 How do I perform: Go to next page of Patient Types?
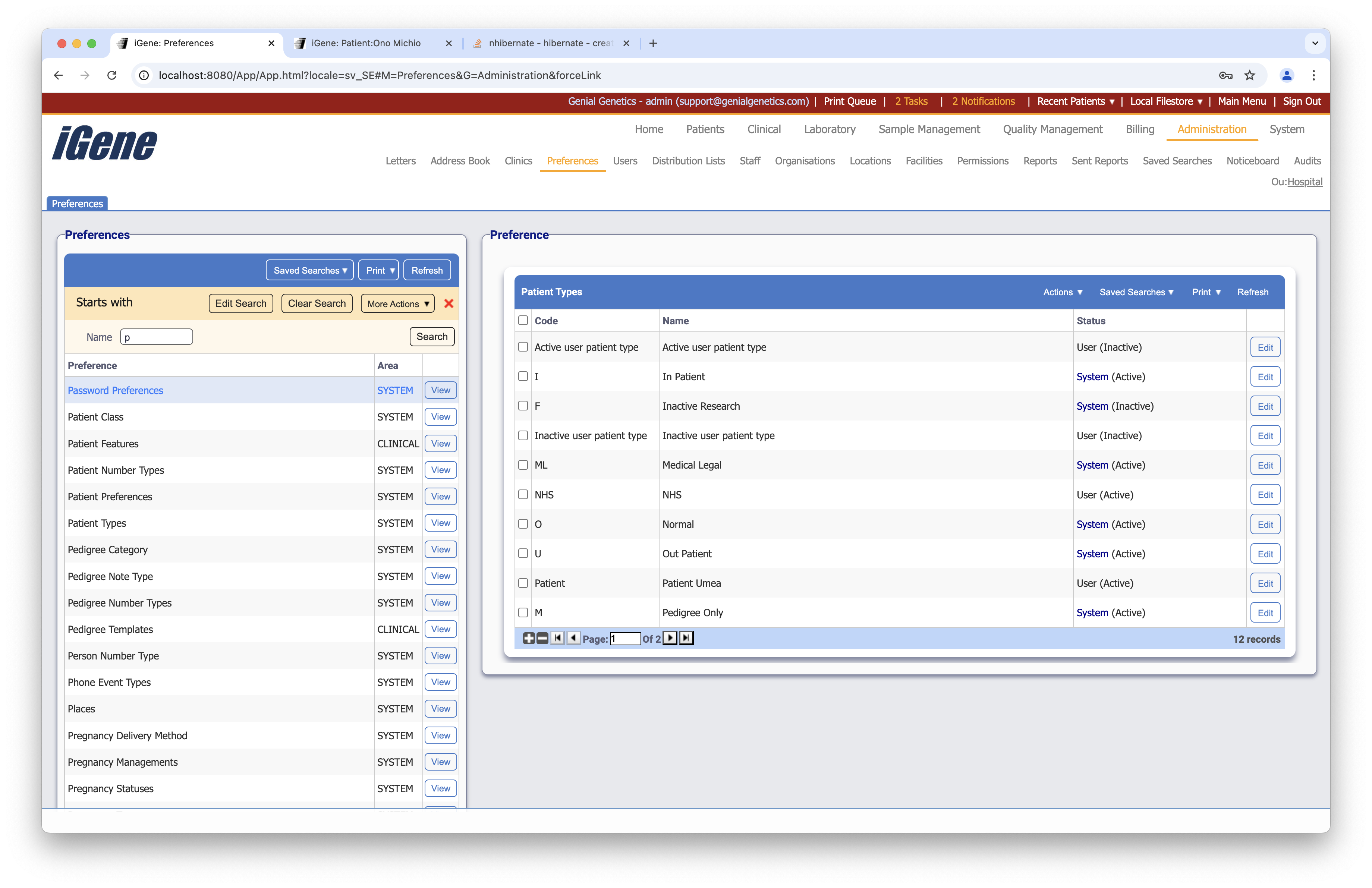[670, 638]
